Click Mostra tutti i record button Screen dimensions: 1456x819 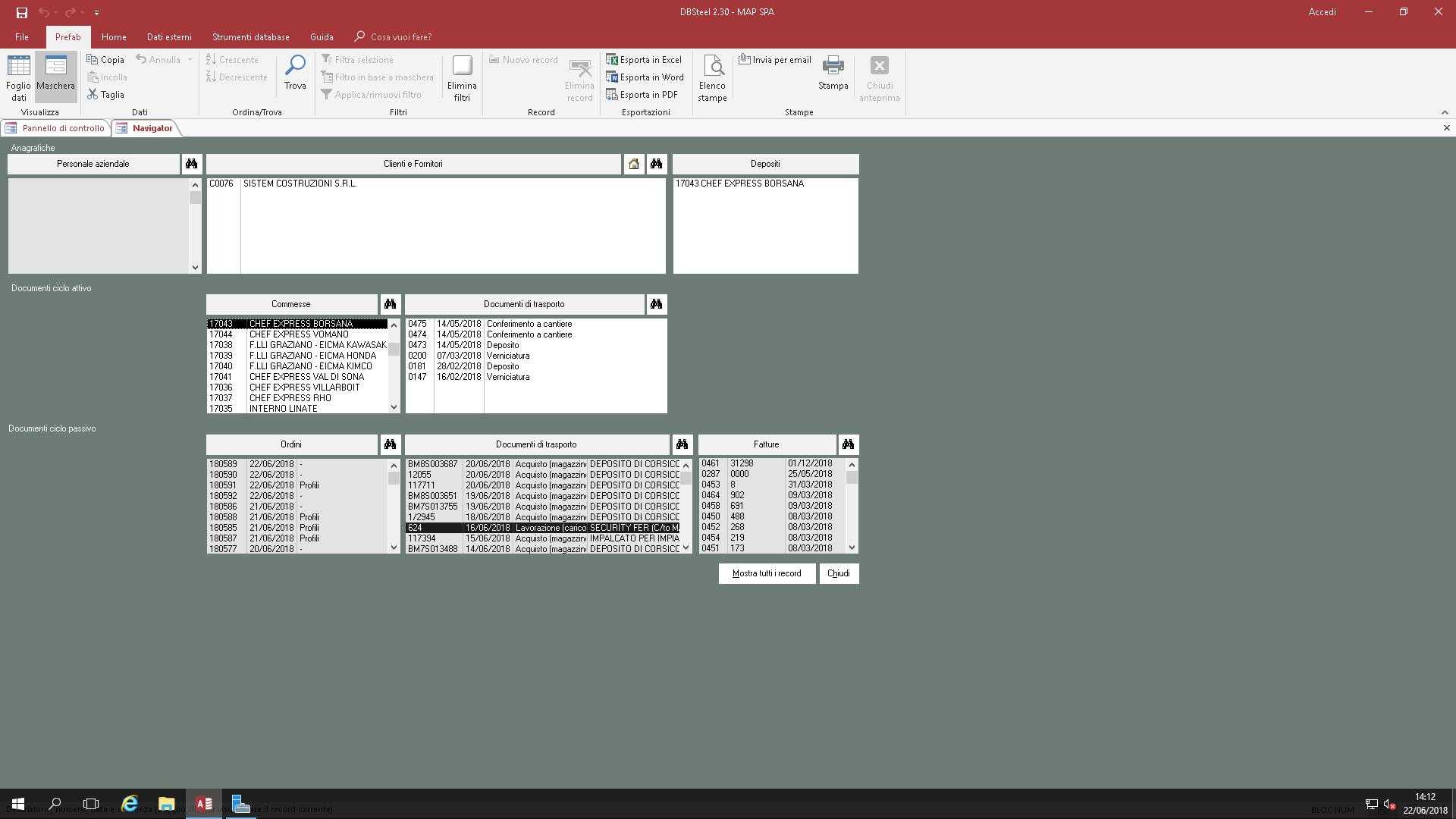766,573
